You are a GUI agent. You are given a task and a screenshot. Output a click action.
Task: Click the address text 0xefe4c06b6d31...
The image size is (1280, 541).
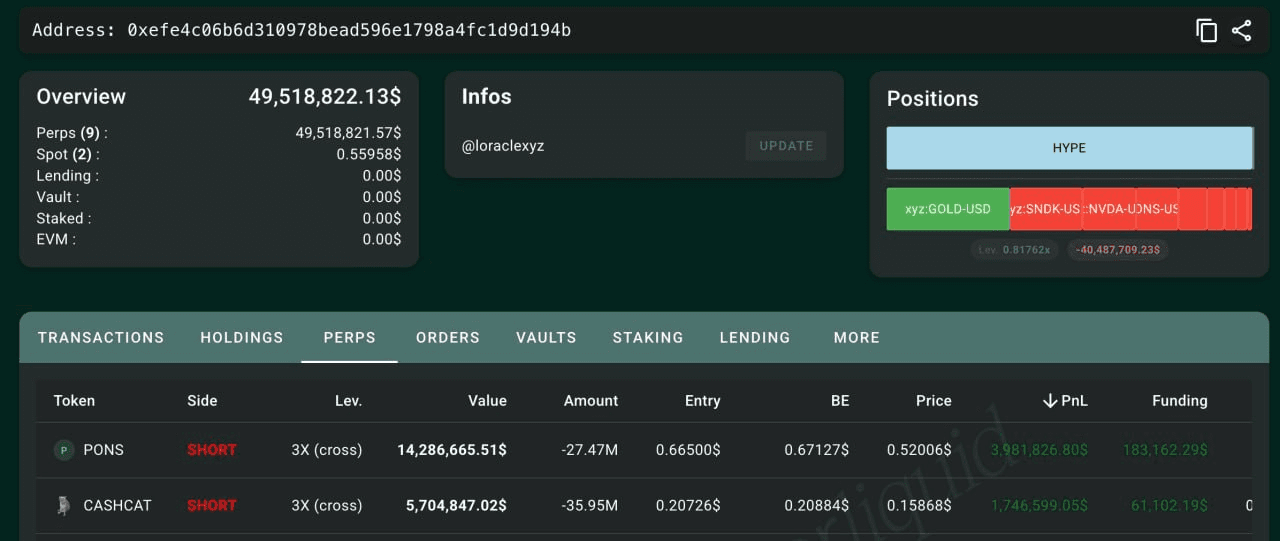349,30
